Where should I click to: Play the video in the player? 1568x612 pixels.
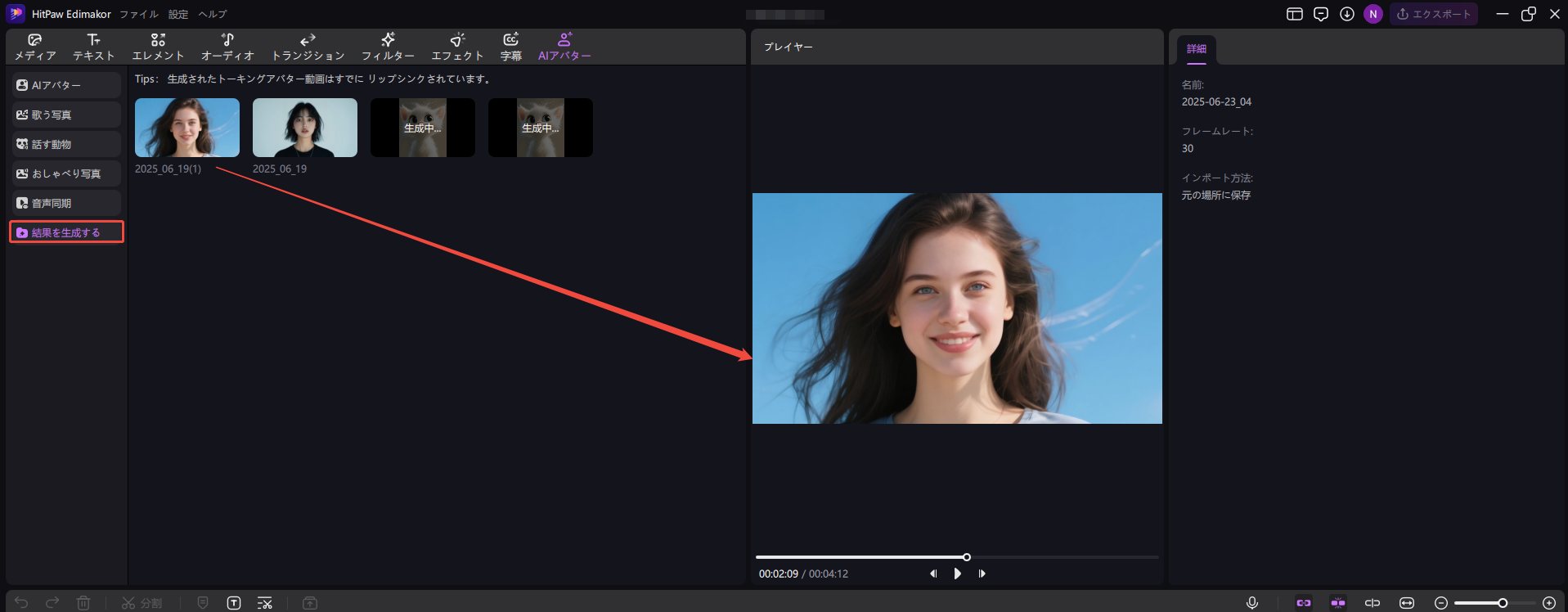[x=958, y=574]
